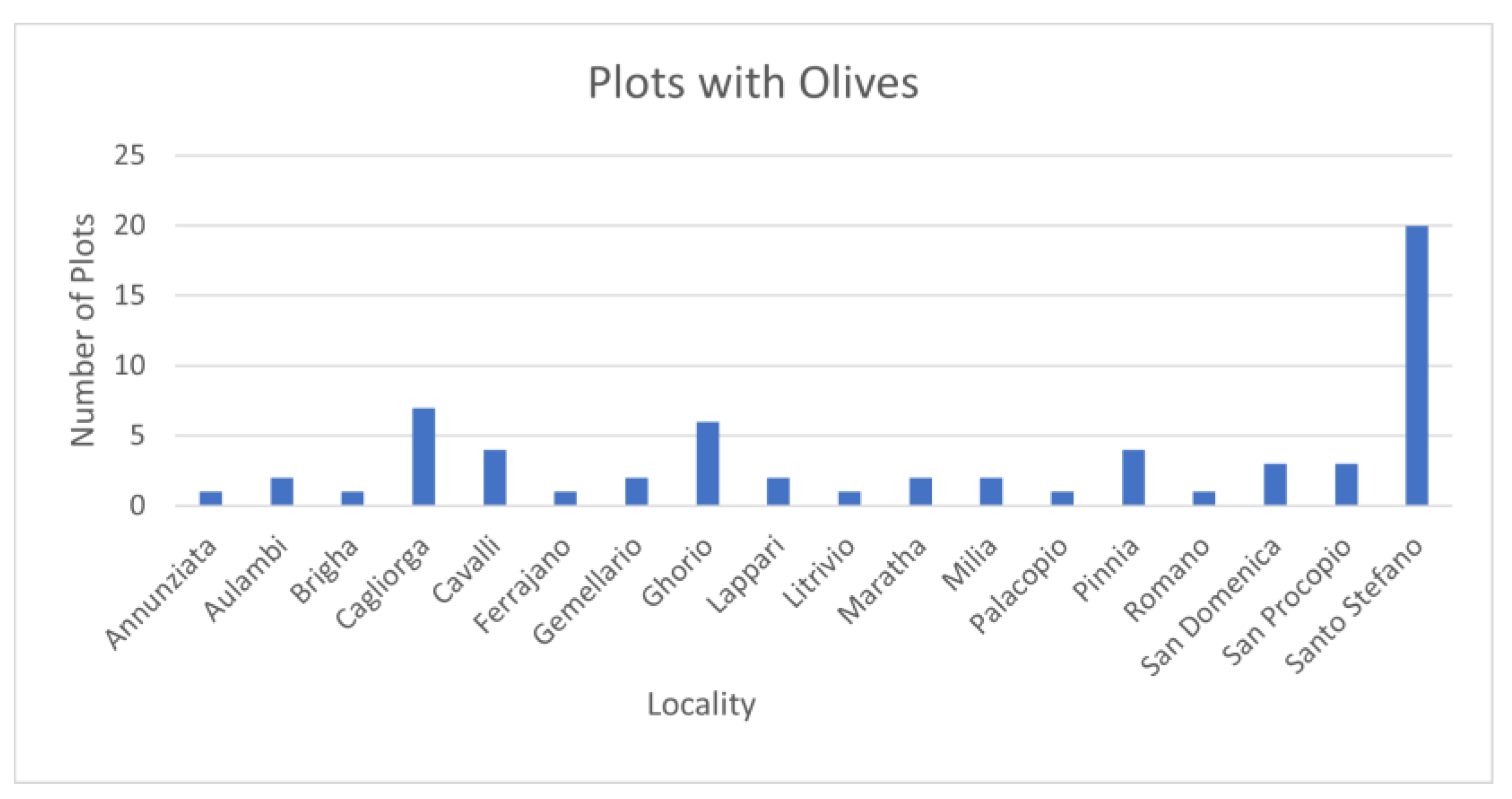Click the 25 value on the vertical axis
This screenshot has height=799, width=1512.
(x=130, y=156)
